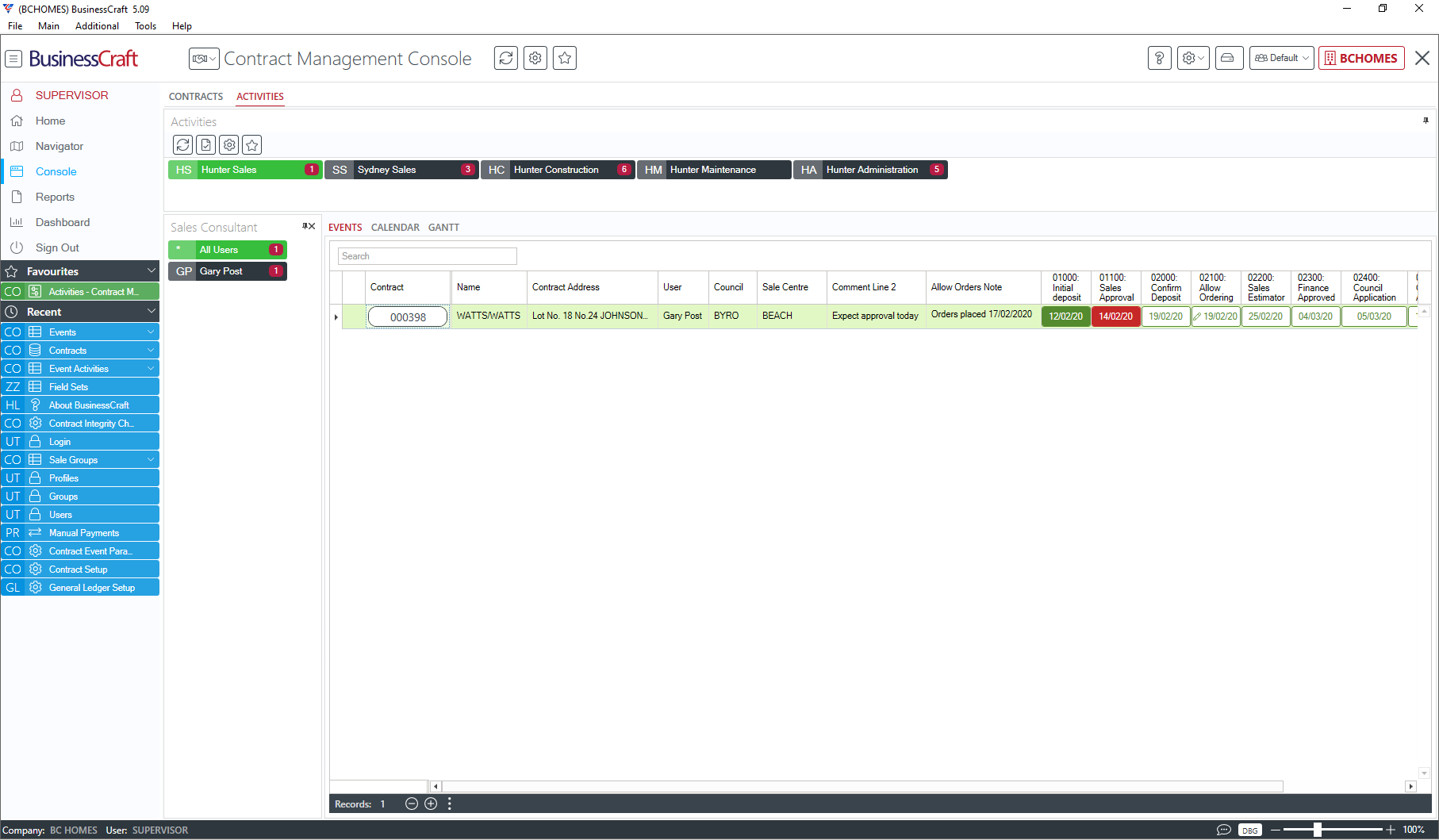The height and width of the screenshot is (840, 1439).
Task: Click the add record plus icon
Action: pos(431,804)
